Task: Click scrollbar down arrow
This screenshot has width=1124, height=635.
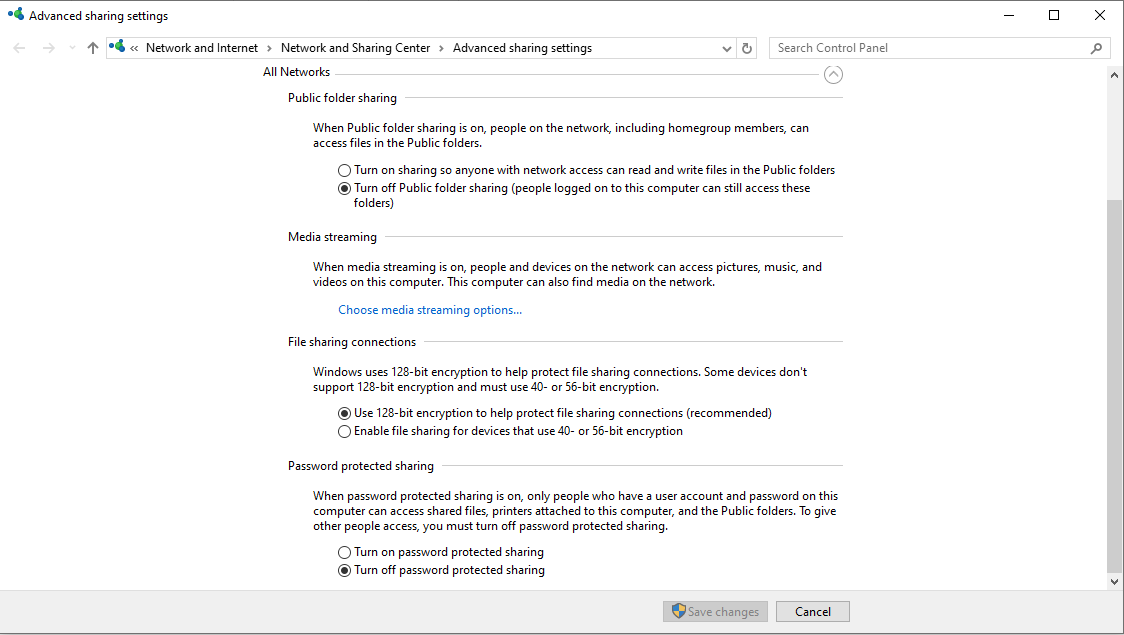Action: click(1114, 582)
